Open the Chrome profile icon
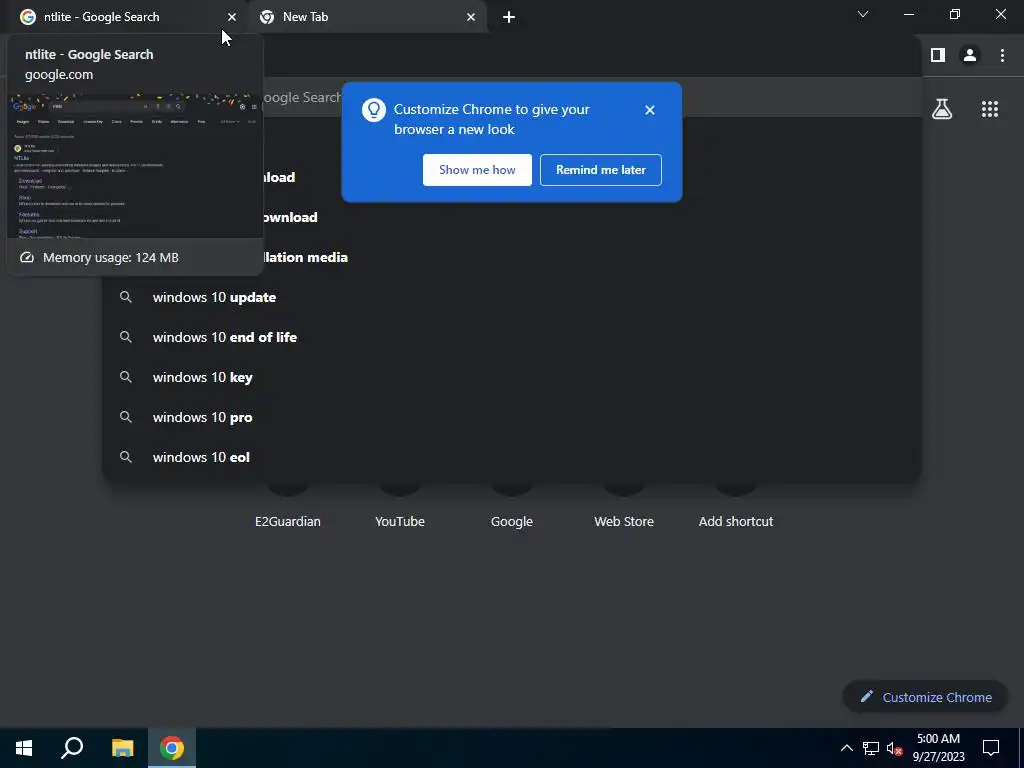This screenshot has width=1024, height=768. coord(970,56)
